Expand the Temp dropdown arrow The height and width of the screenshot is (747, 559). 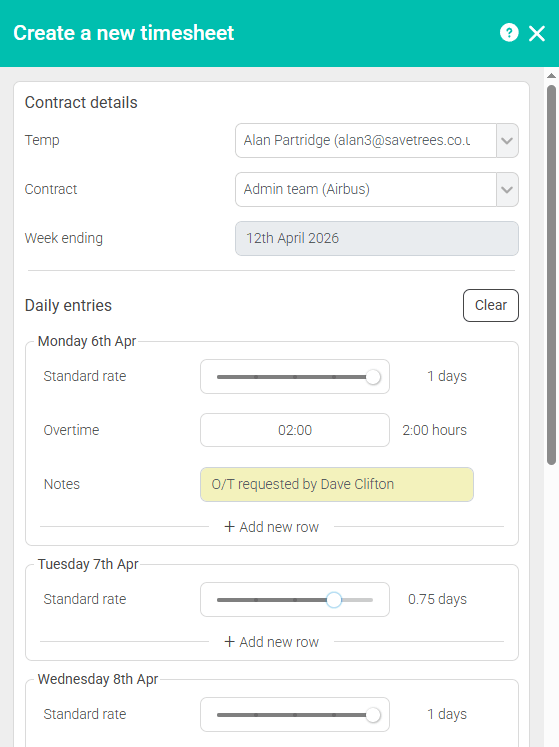(x=507, y=141)
